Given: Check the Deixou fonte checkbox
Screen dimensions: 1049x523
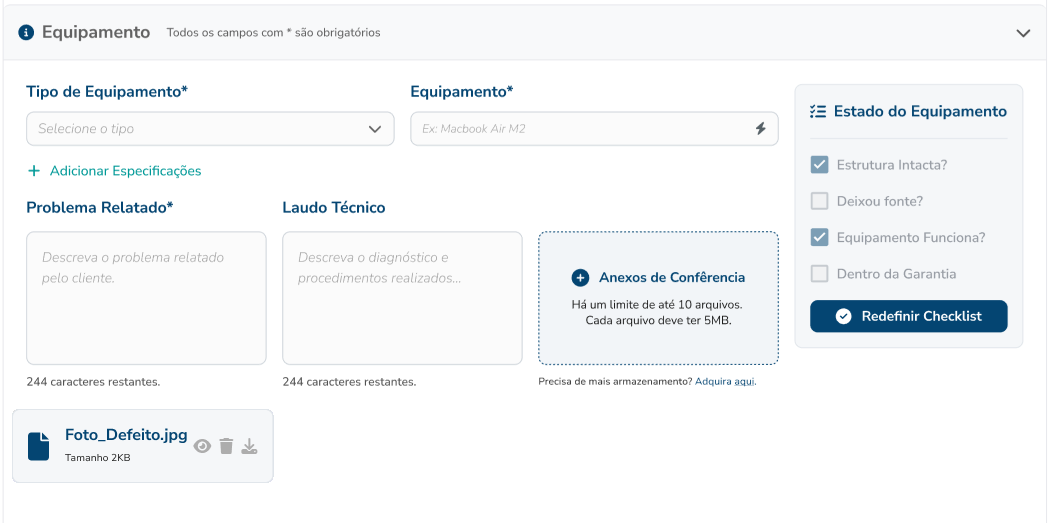Looking at the screenshot, I should click(x=819, y=201).
